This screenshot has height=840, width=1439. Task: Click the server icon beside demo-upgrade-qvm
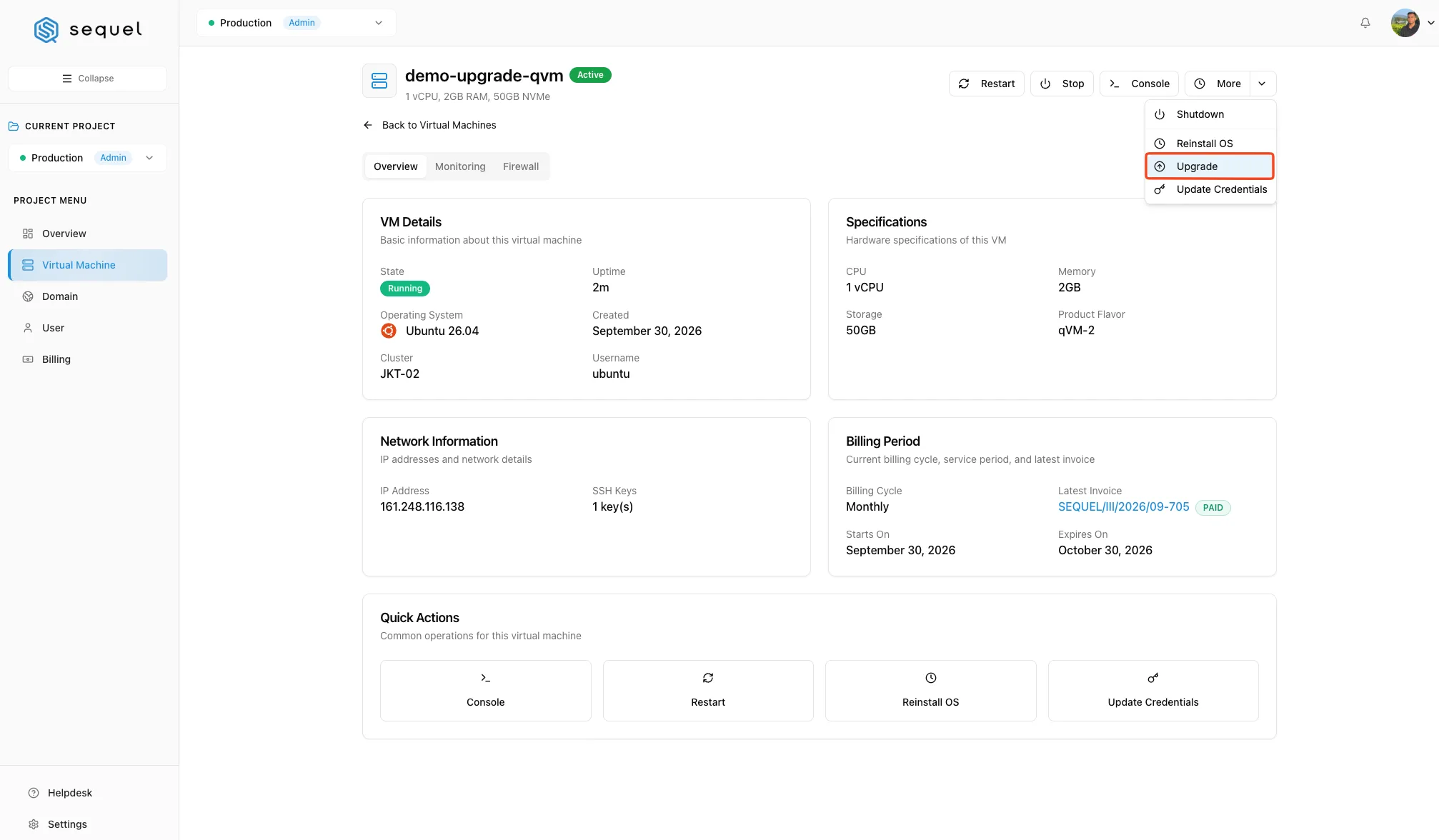pos(379,81)
